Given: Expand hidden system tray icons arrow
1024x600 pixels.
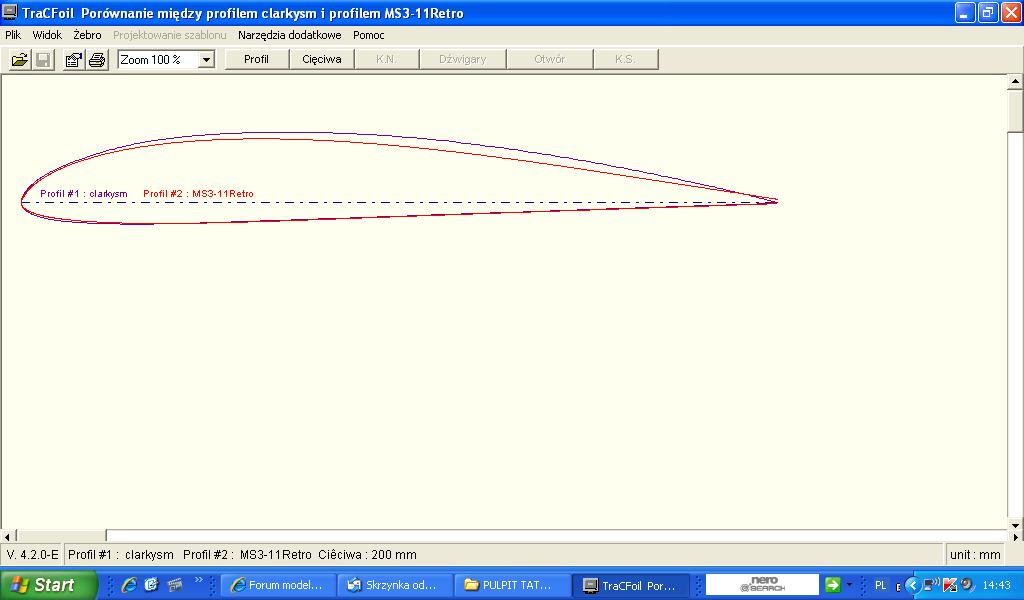Looking at the screenshot, I should 912,585.
